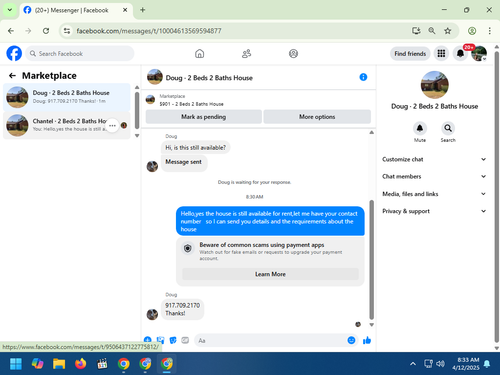
Task: Open the three-dots options on Chantel chat
Action: [112, 125]
